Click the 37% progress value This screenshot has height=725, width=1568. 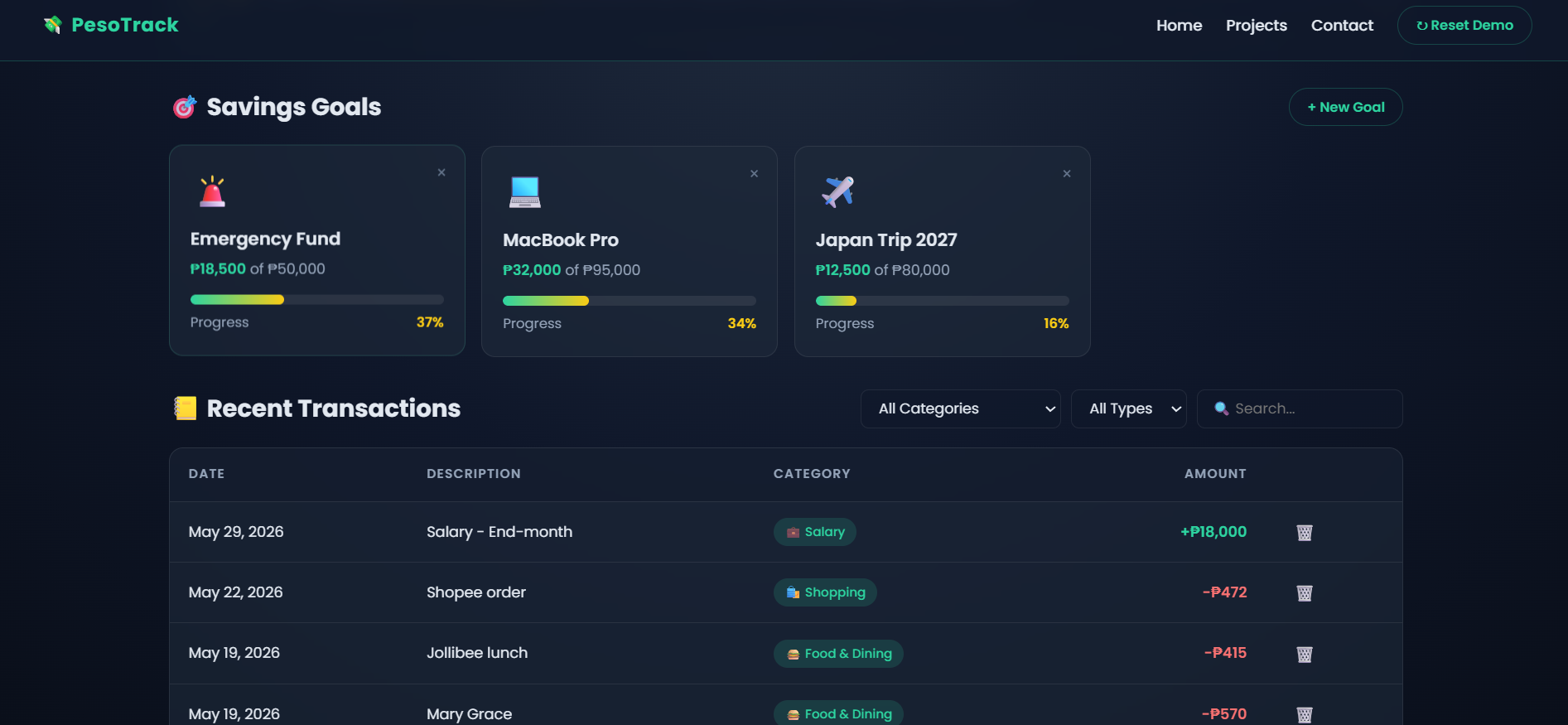point(430,322)
